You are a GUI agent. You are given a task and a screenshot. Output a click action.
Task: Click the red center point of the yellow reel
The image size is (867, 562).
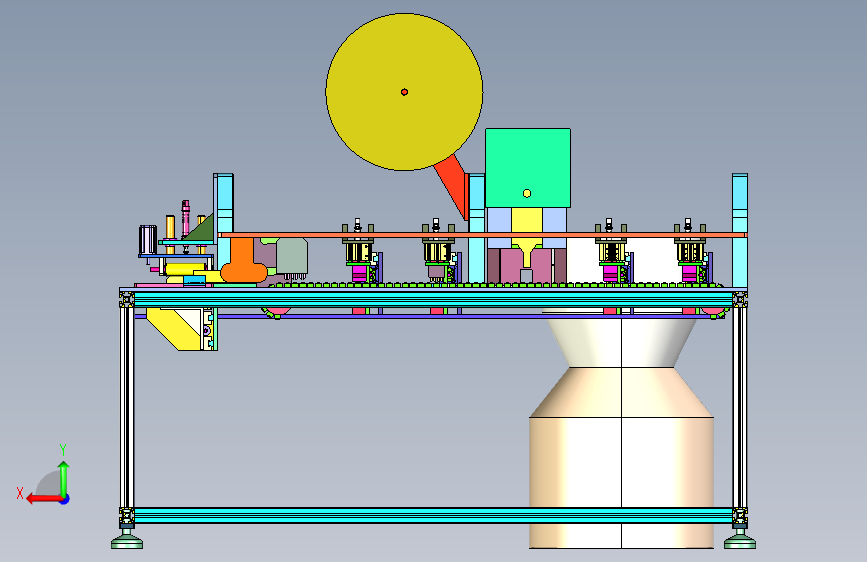pyautogui.click(x=404, y=92)
